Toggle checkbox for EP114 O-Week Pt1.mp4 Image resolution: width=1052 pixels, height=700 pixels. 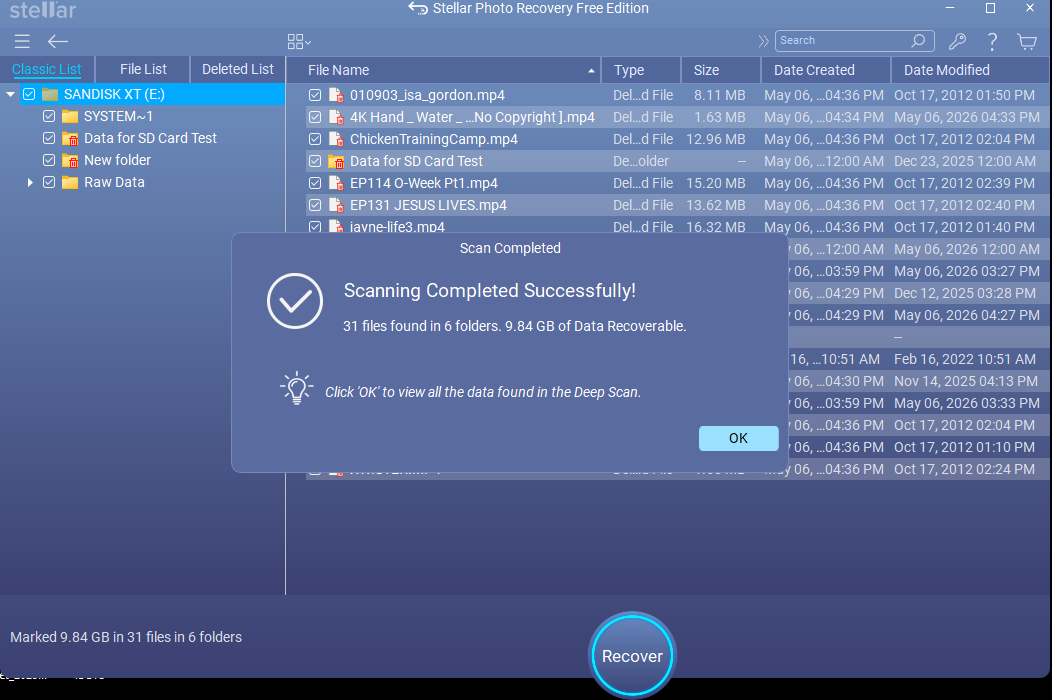315,183
